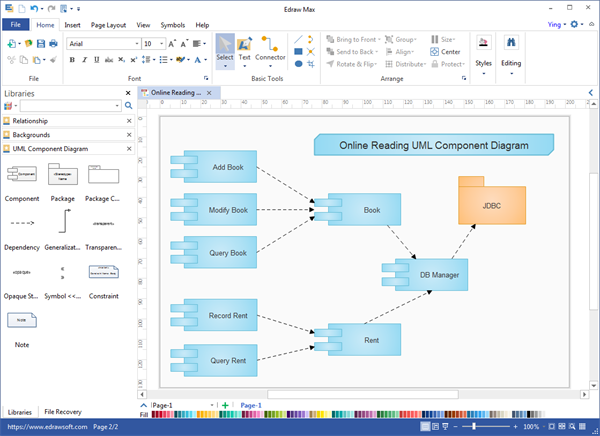
Task: Open the www.edrawsoft.com link
Action: tap(41, 427)
